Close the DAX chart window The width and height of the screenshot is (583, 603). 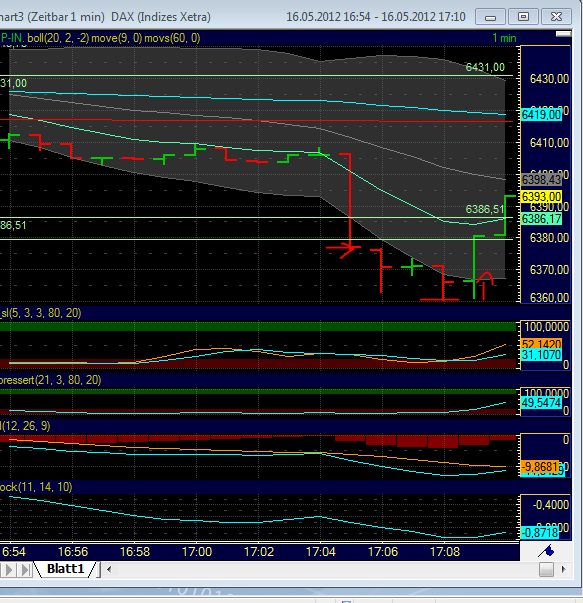pos(556,17)
